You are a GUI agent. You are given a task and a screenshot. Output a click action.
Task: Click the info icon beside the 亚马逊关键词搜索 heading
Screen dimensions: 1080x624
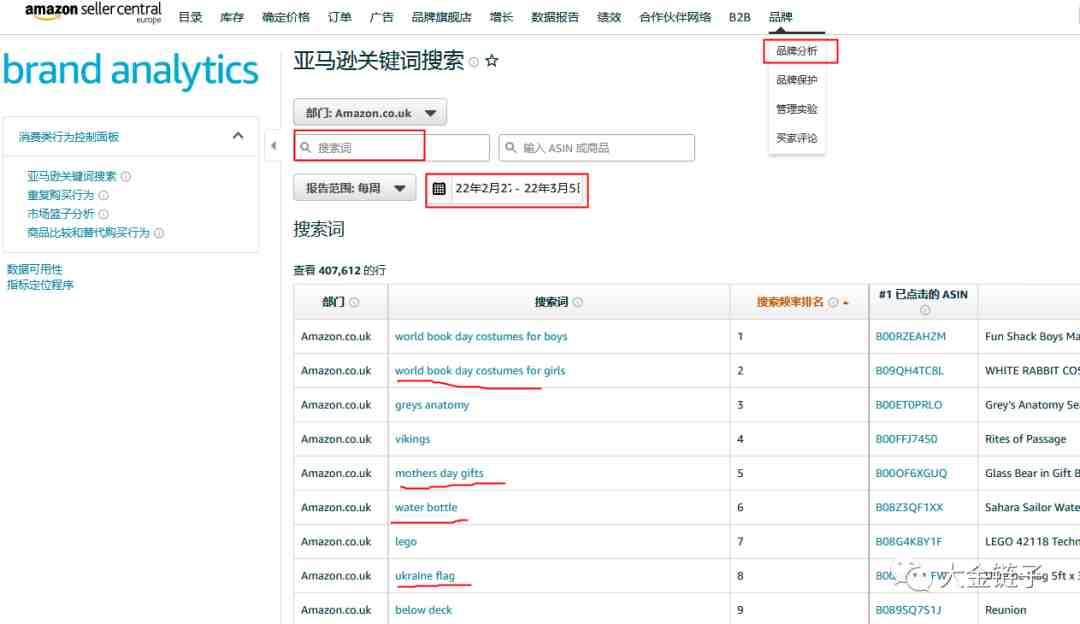pos(474,62)
